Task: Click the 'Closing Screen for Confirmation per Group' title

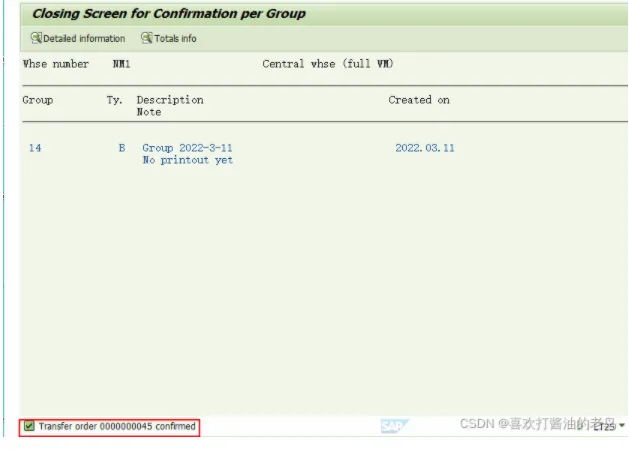Action: coord(168,14)
